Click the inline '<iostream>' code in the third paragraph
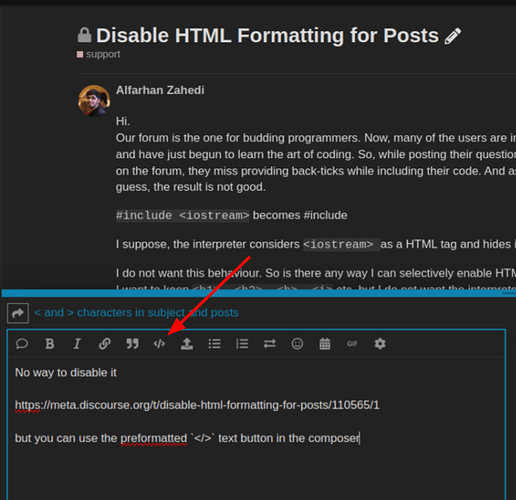This screenshot has height=500, width=516. [341, 244]
